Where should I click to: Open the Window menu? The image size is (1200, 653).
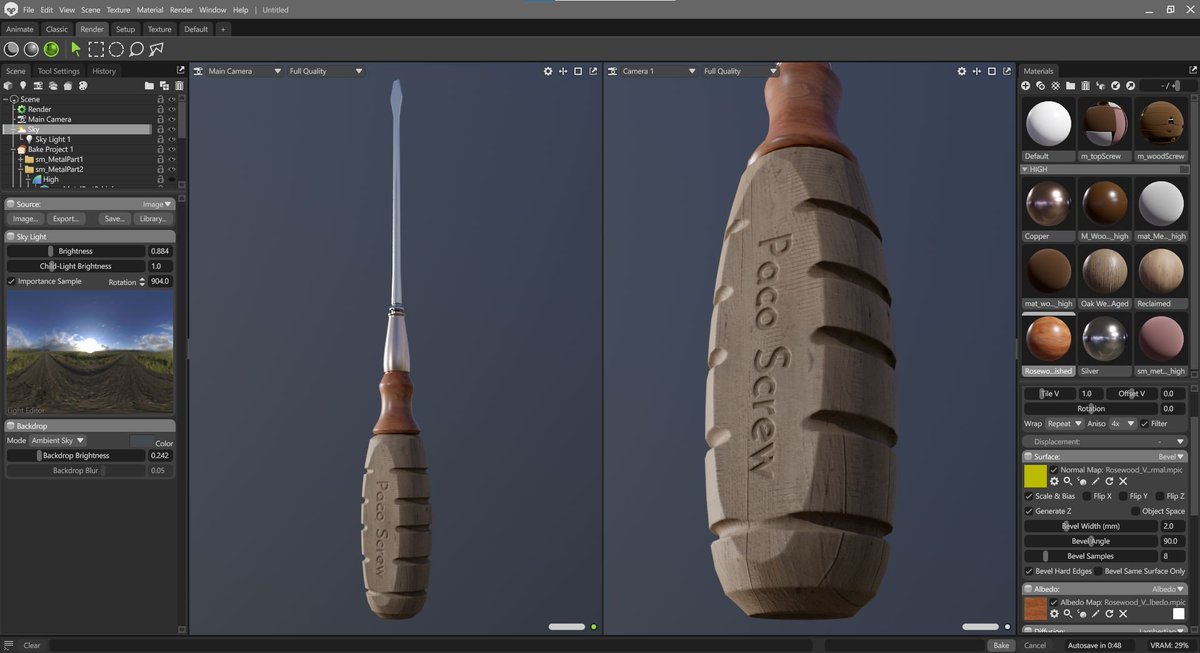point(212,10)
